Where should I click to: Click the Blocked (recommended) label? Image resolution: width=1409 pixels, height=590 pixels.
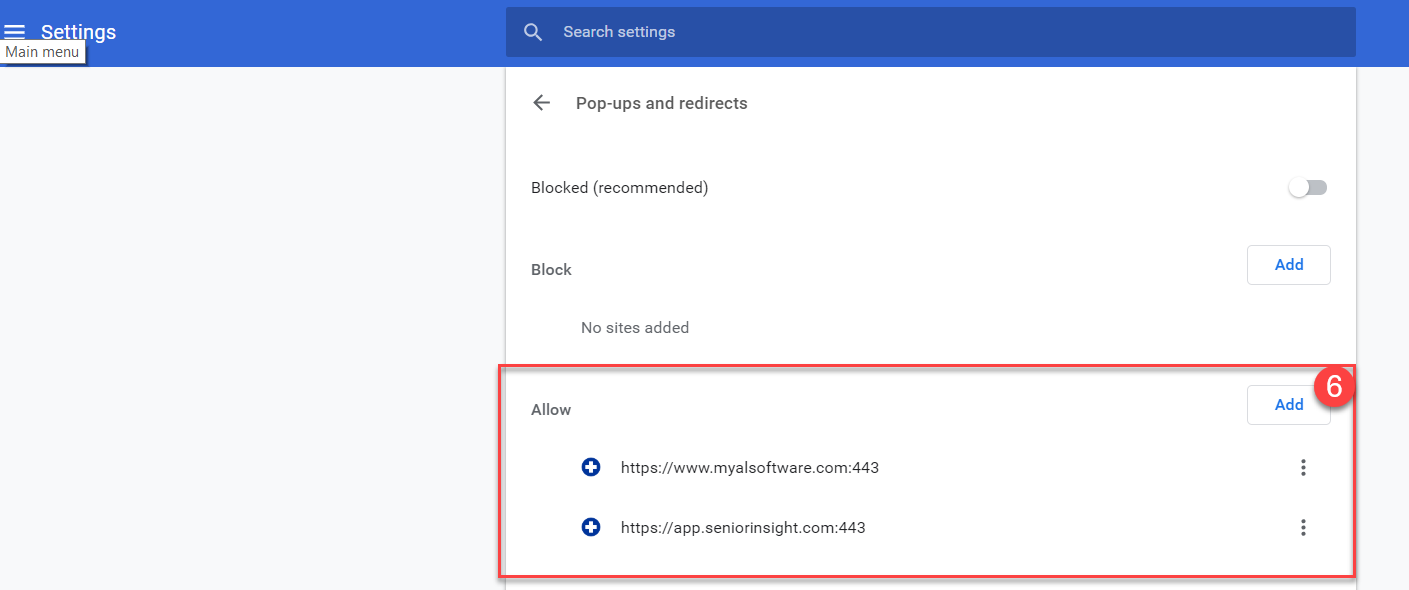(620, 188)
